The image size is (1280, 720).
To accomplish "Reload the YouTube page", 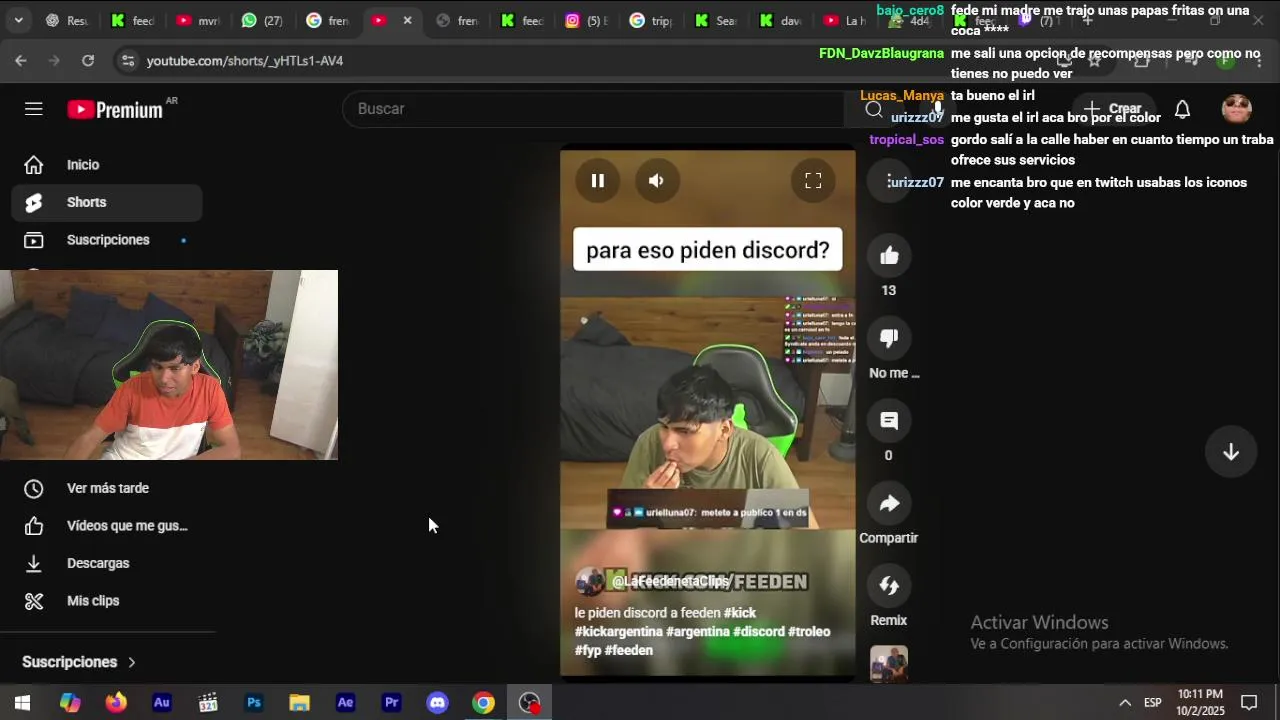I will click(x=88, y=61).
